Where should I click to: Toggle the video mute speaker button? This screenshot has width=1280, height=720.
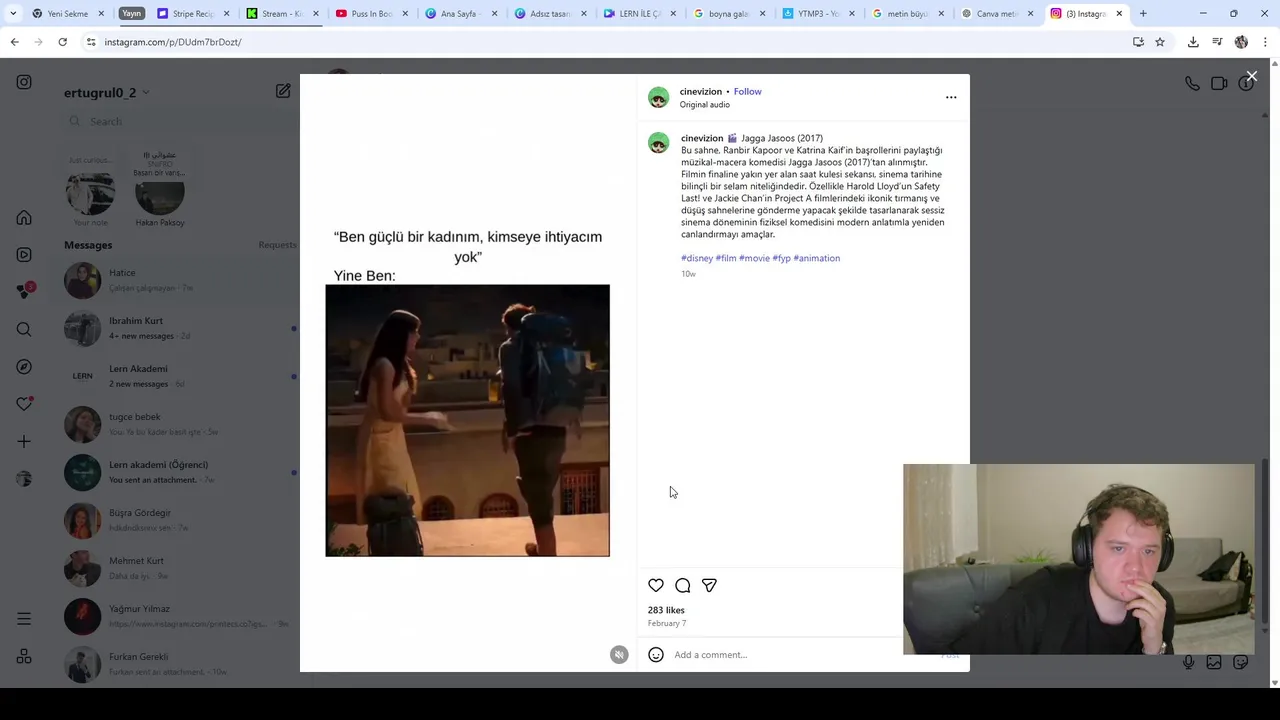[x=619, y=655]
